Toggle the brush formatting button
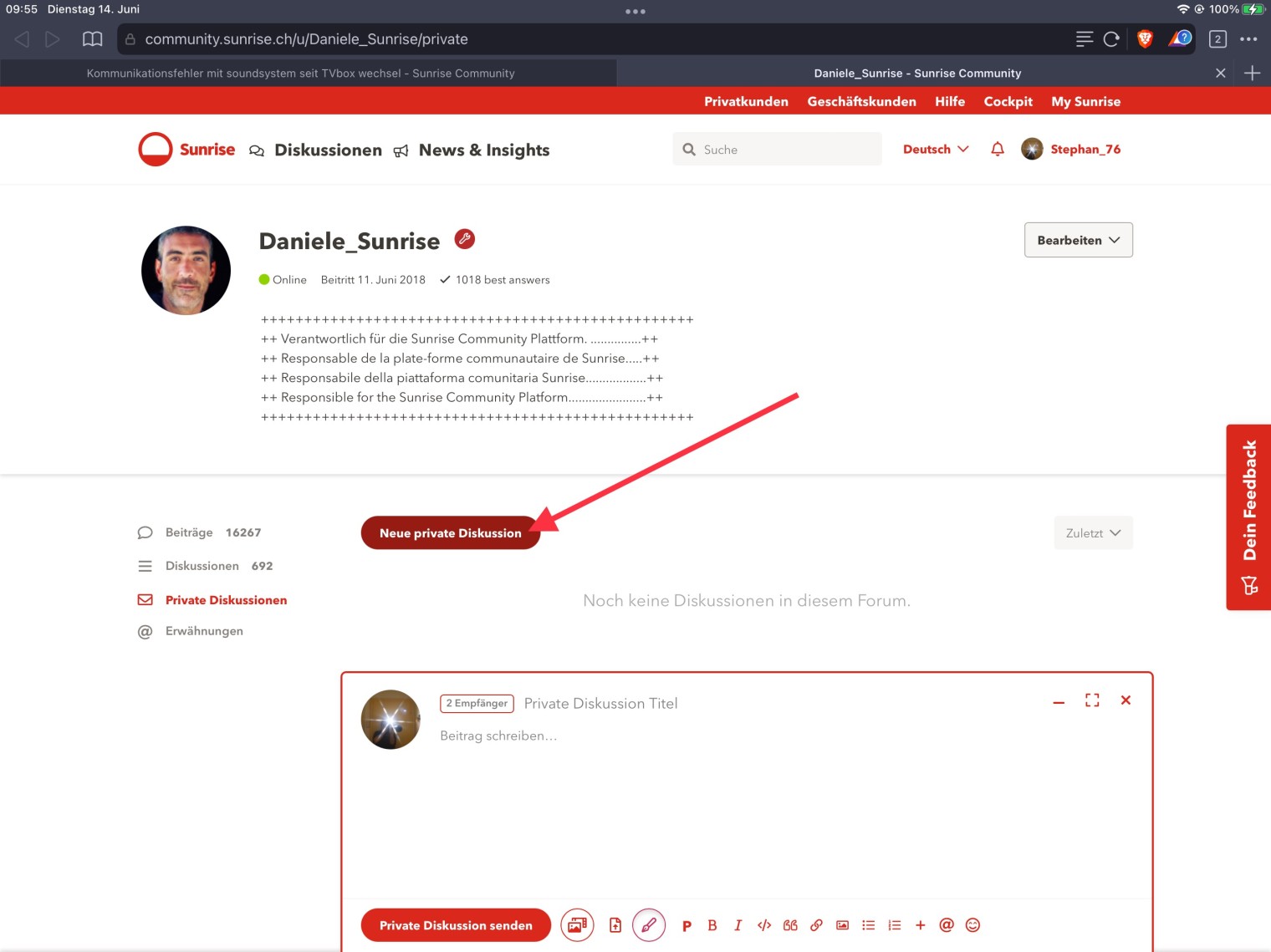This screenshot has width=1271, height=952. (x=649, y=925)
